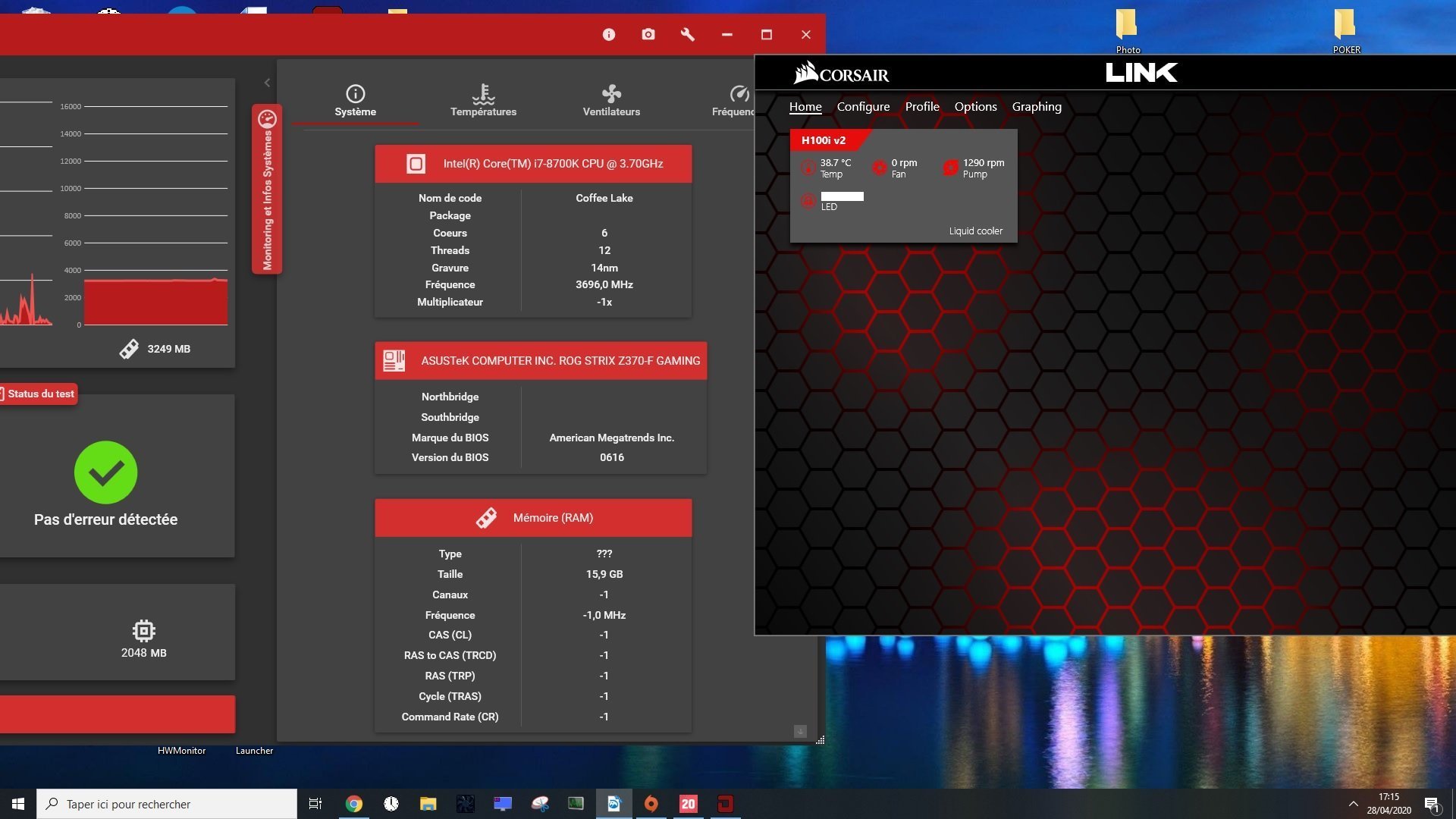The image size is (1456, 819).
Task: Switch to the Système tab
Action: (356, 101)
